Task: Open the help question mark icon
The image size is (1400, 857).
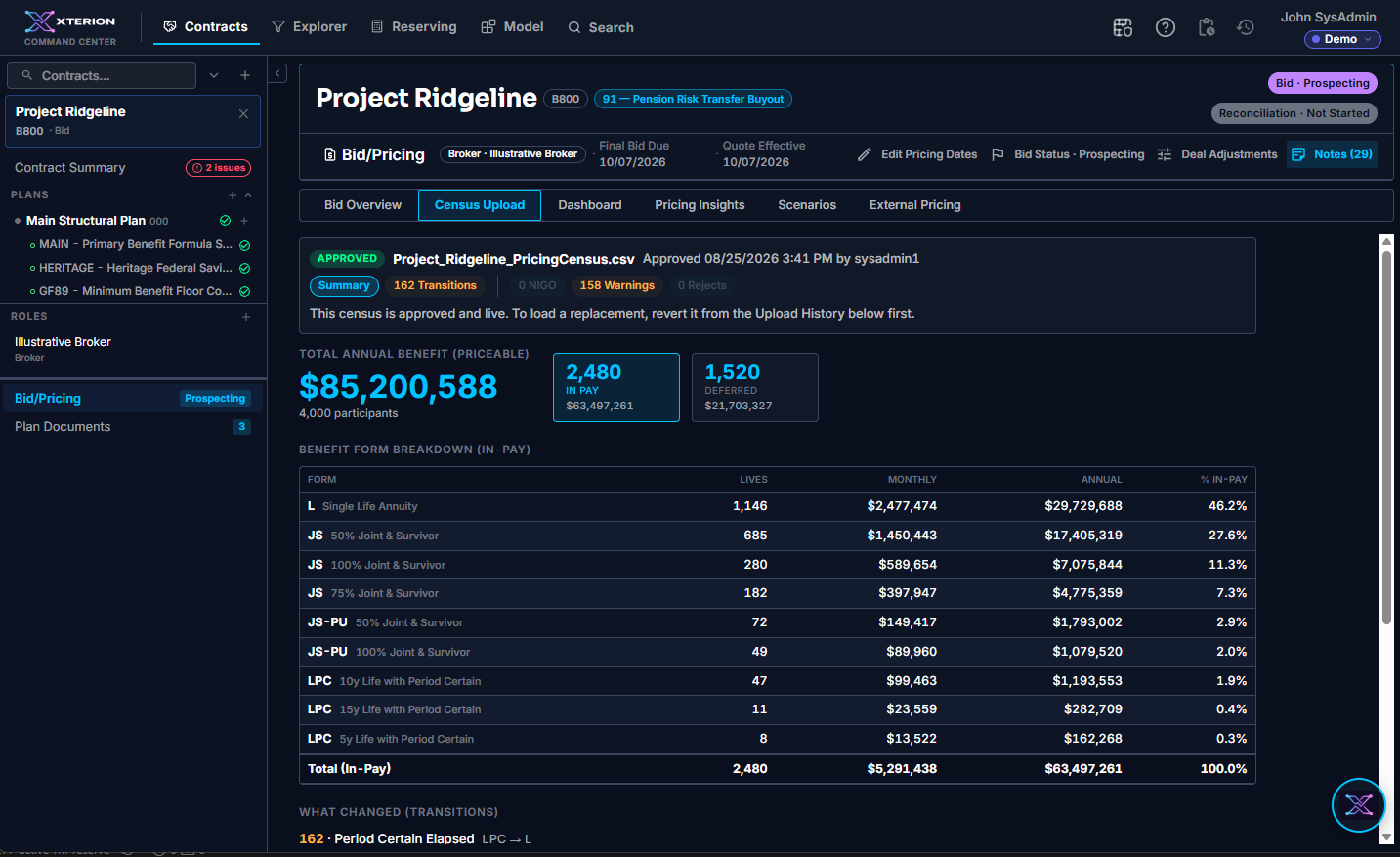Action: (1165, 27)
